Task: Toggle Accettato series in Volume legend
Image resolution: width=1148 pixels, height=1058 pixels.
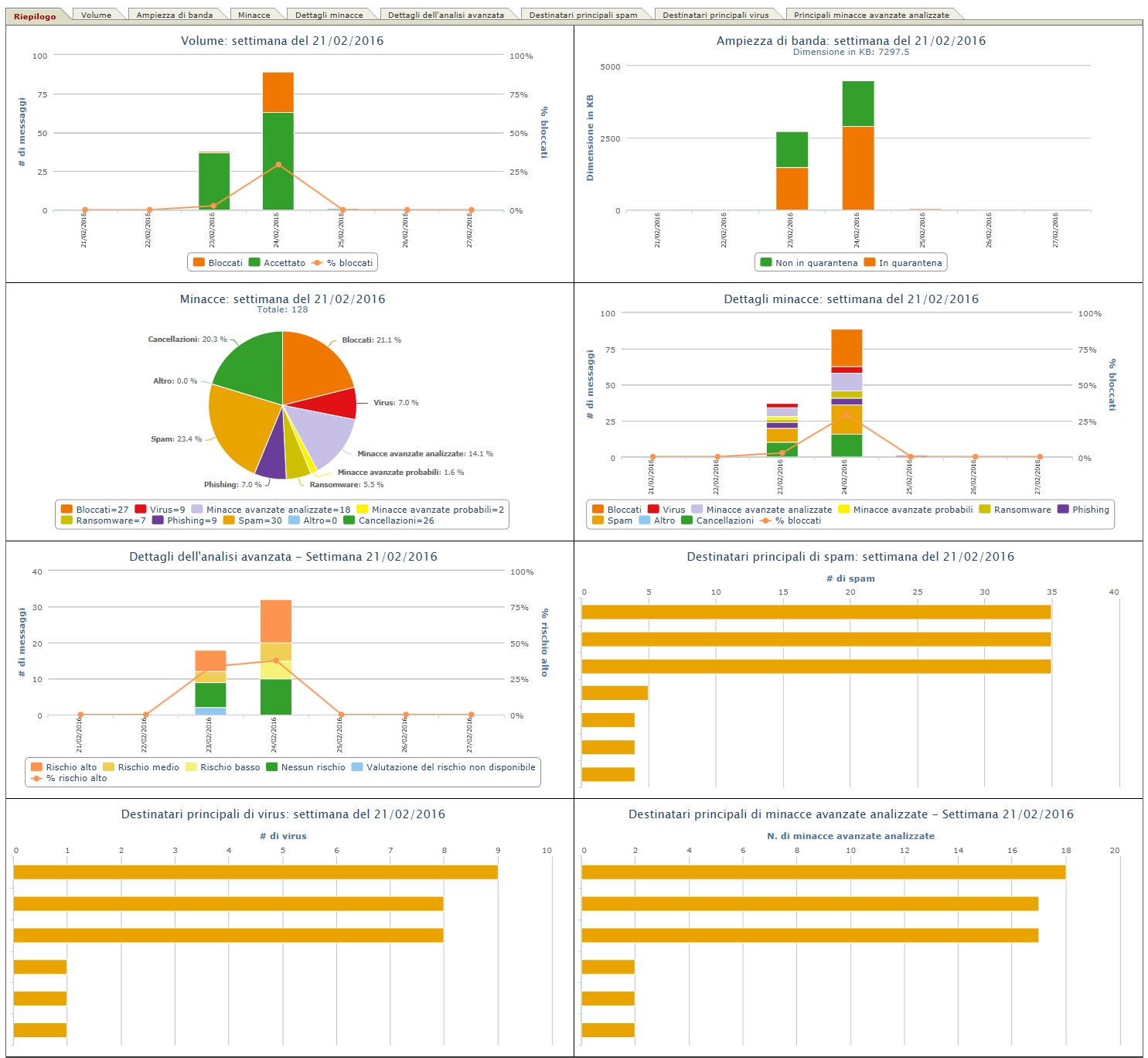Action: (277, 263)
